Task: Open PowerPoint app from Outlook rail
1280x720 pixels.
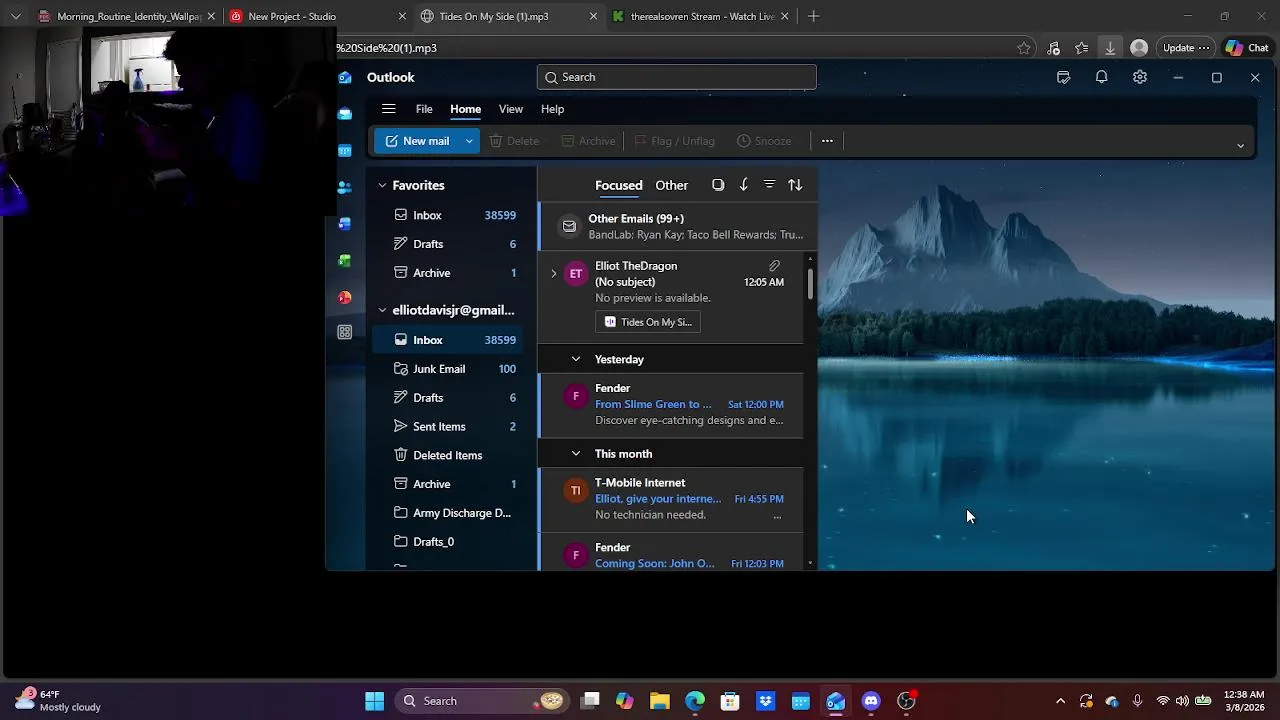Action: click(345, 297)
